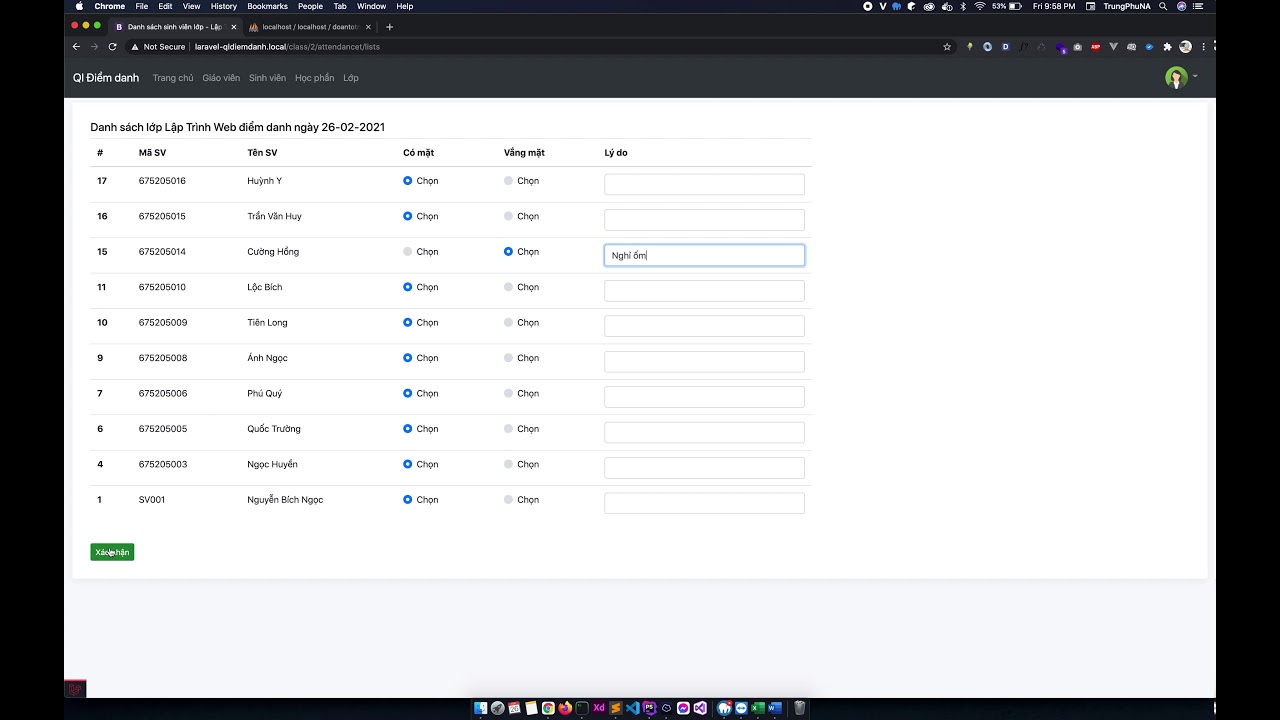Viewport: 1280px width, 720px height.
Task: Open Messenger from the dock
Action: pyautogui.click(x=683, y=708)
